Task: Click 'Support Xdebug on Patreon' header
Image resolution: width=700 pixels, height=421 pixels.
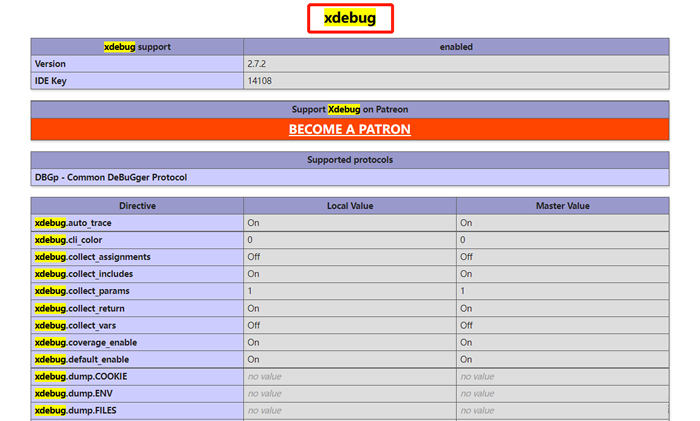Action: [x=350, y=109]
